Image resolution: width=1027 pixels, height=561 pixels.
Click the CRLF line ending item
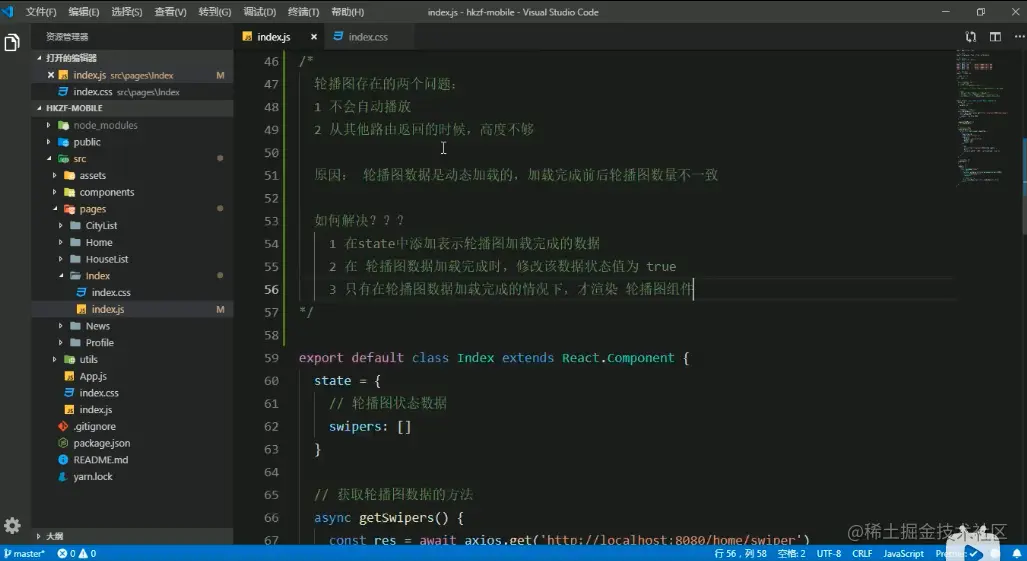click(x=862, y=554)
